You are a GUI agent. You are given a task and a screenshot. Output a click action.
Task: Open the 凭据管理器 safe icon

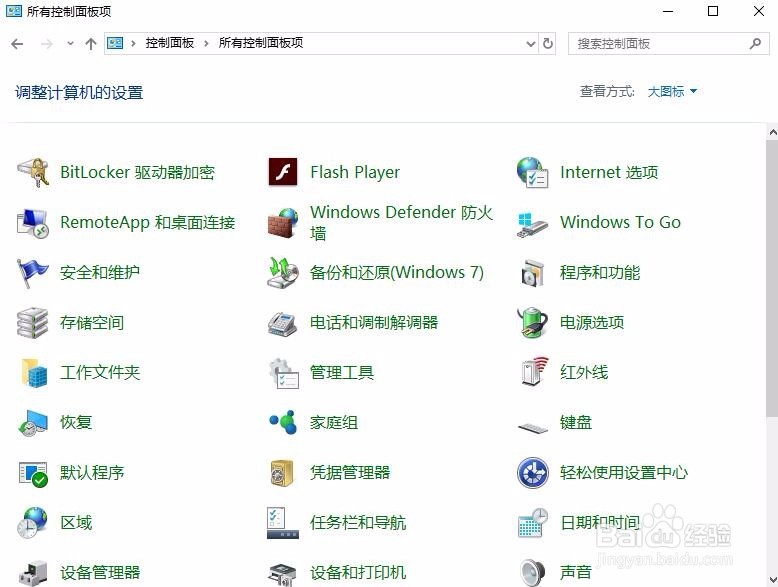[282, 472]
